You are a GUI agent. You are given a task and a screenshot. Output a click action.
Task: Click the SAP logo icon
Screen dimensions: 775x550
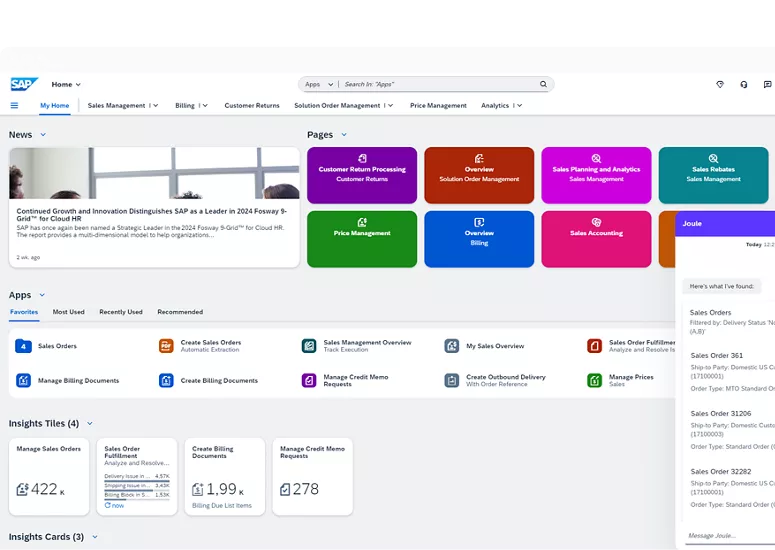pos(24,85)
